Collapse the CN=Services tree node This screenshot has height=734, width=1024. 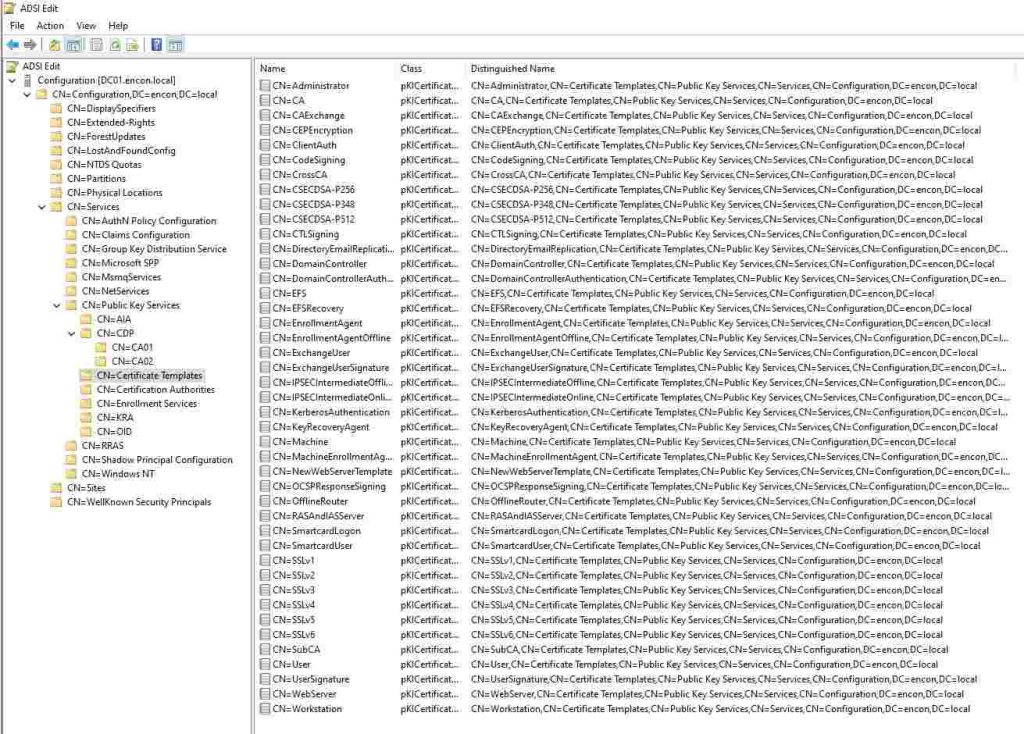click(42, 207)
